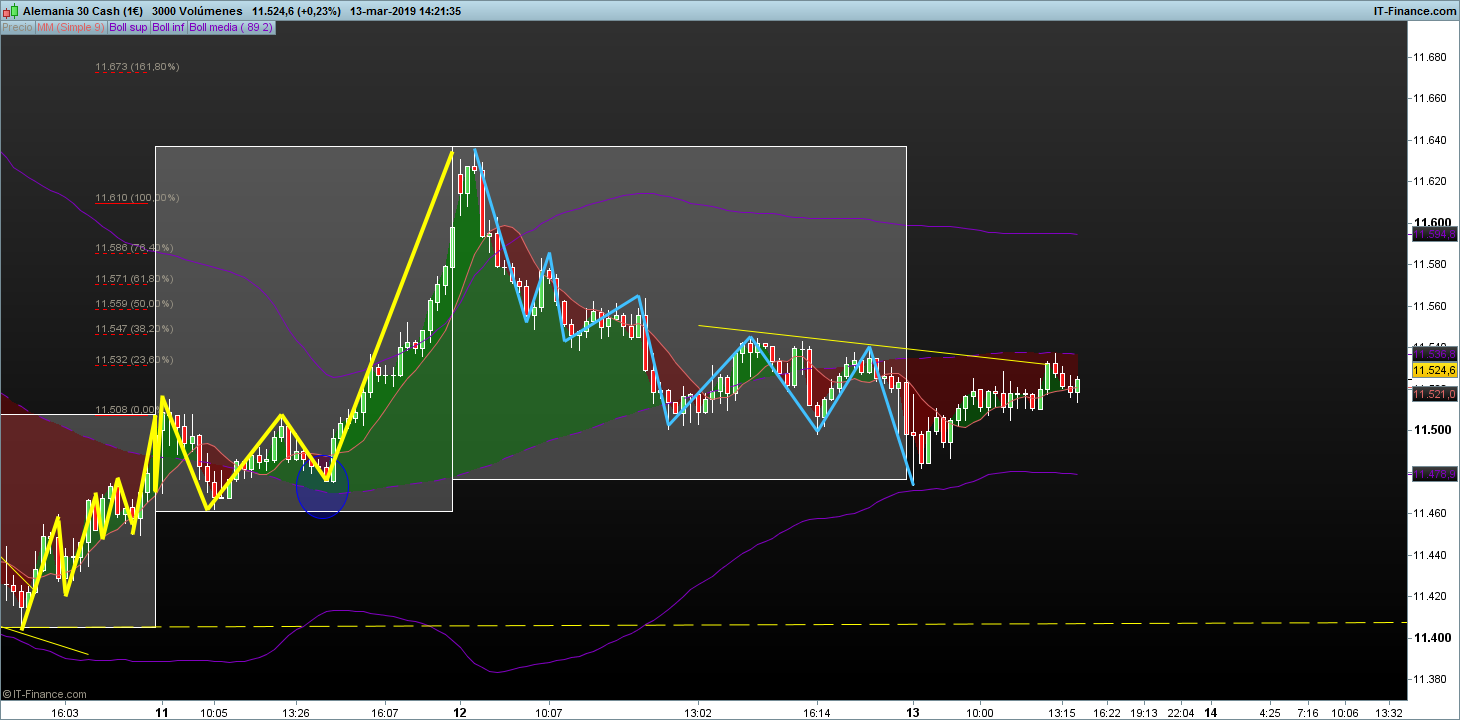Click the Boll sup indicator label
This screenshot has width=1460, height=720.
[x=127, y=28]
